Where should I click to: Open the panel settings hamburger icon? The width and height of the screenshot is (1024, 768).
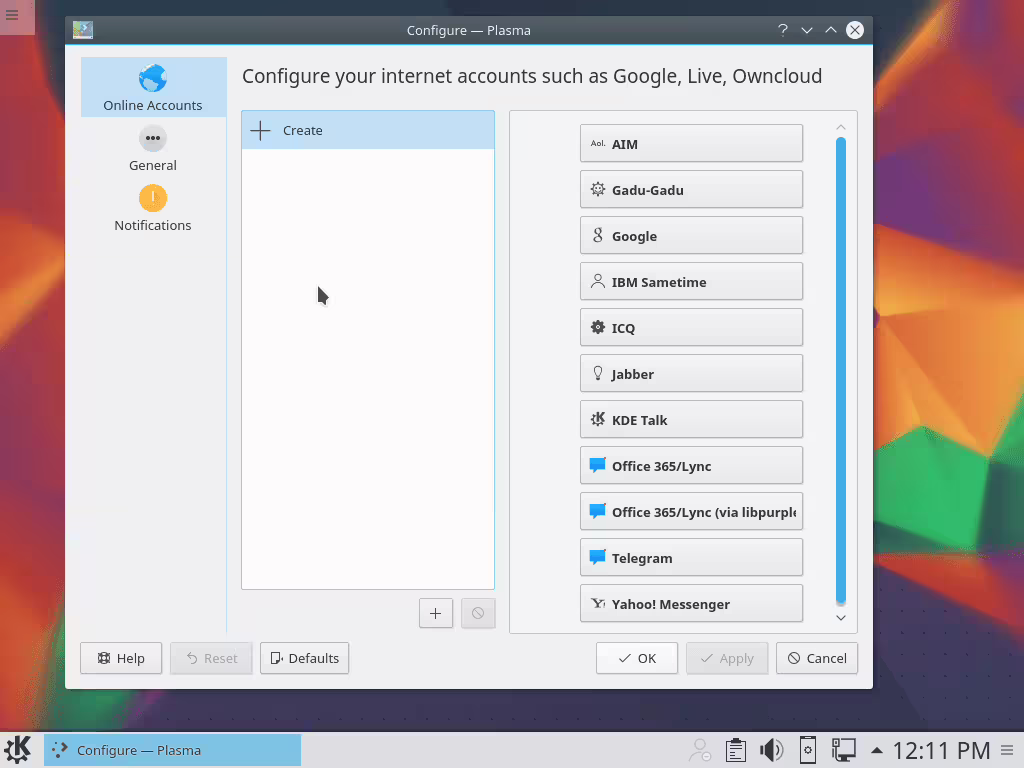[1008, 750]
